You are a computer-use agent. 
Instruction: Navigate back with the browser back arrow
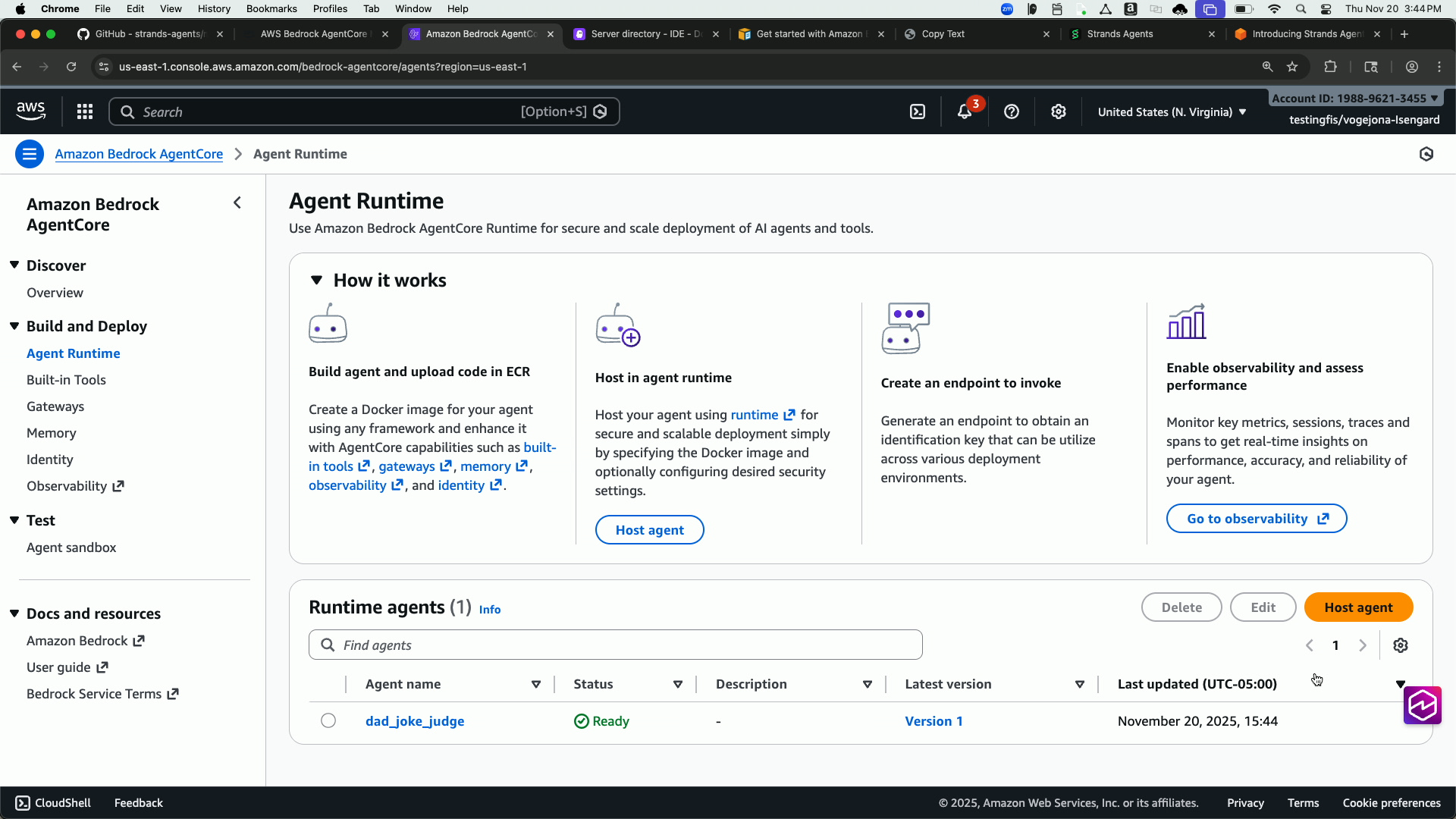(x=17, y=67)
